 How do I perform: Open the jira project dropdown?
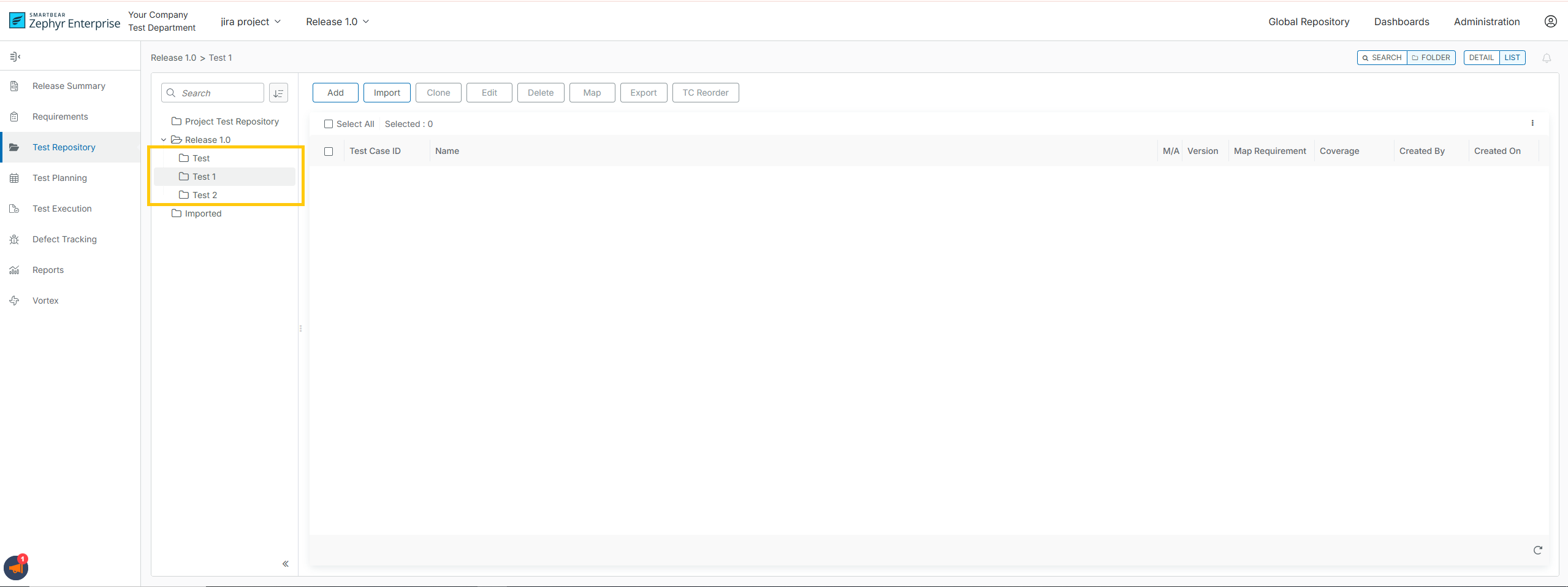pyautogui.click(x=250, y=21)
